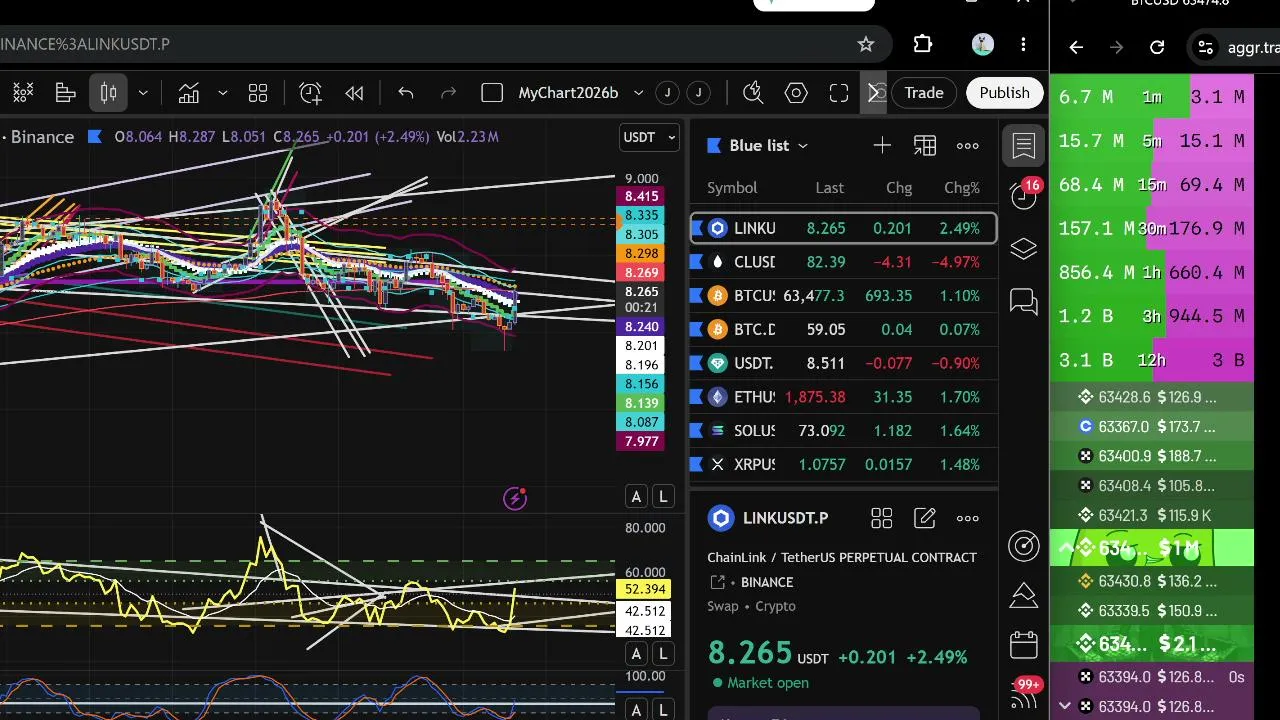Image resolution: width=1280 pixels, height=720 pixels.
Task: Toggle log scale L on the RSI pane
Action: pos(662,654)
